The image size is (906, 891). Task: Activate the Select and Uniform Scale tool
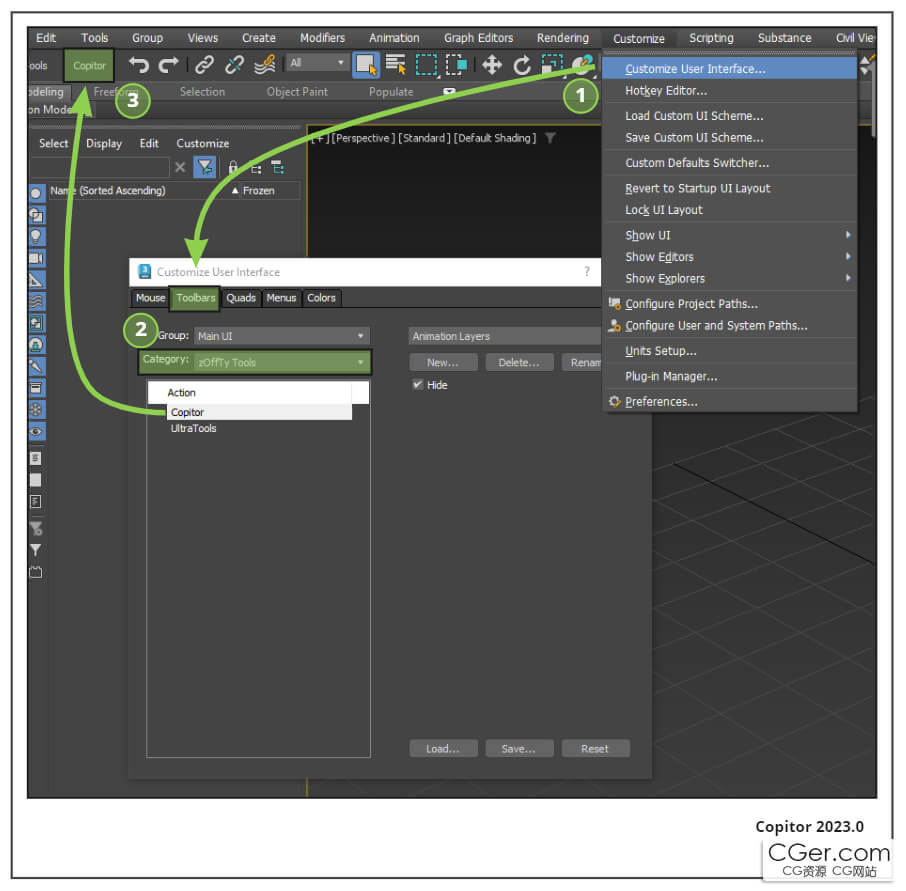pos(551,65)
